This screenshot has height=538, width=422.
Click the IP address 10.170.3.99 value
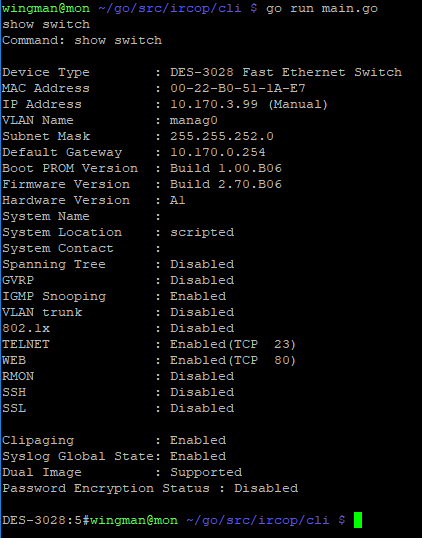[x=214, y=104]
